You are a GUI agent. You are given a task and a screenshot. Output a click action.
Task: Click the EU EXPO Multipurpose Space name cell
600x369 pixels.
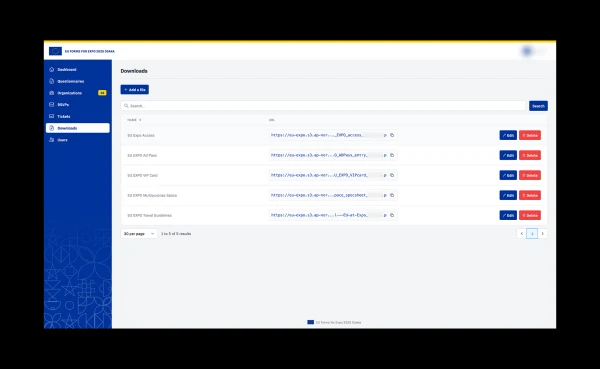[x=152, y=195]
